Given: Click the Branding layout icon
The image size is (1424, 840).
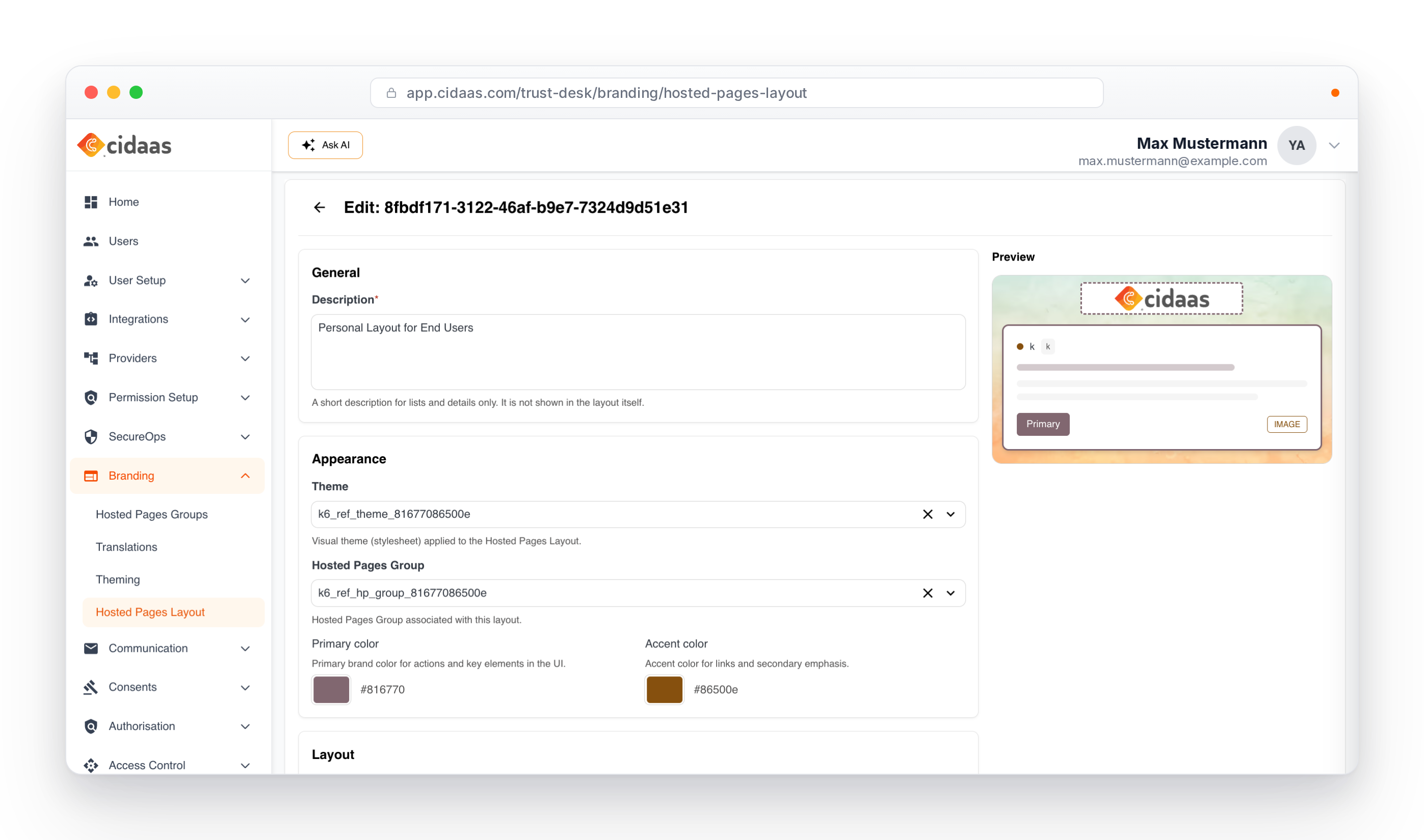Looking at the screenshot, I should point(91,476).
